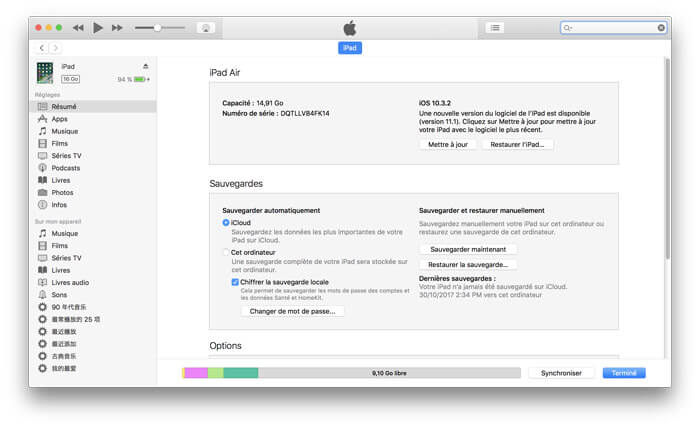Open Résumé in the settings sidebar

[93, 106]
